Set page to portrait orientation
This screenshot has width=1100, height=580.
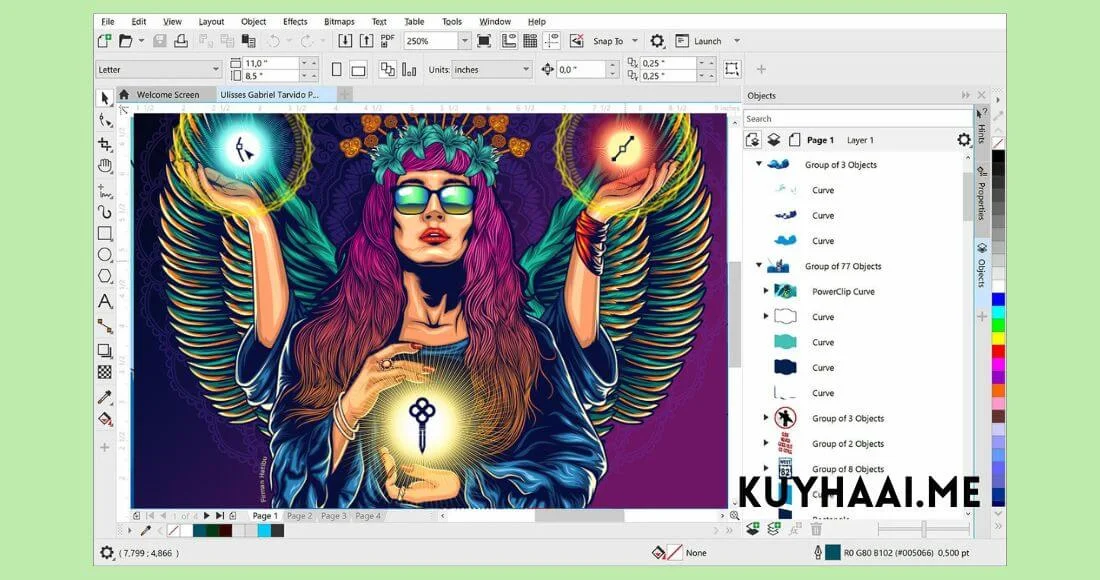click(x=337, y=69)
